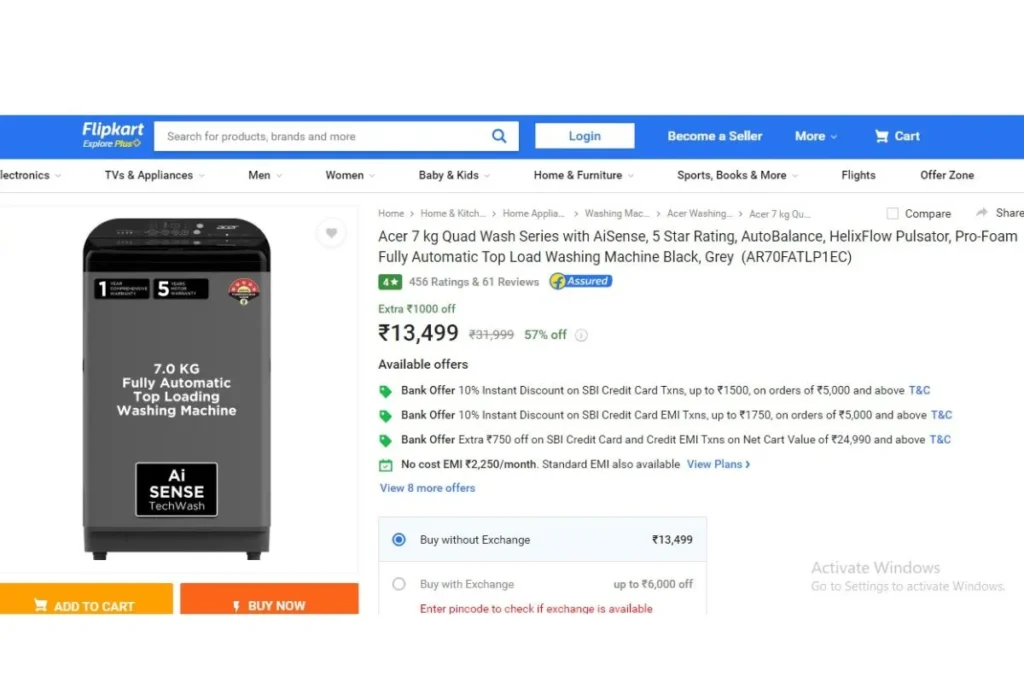Select Buy without Exchange option

pos(398,539)
